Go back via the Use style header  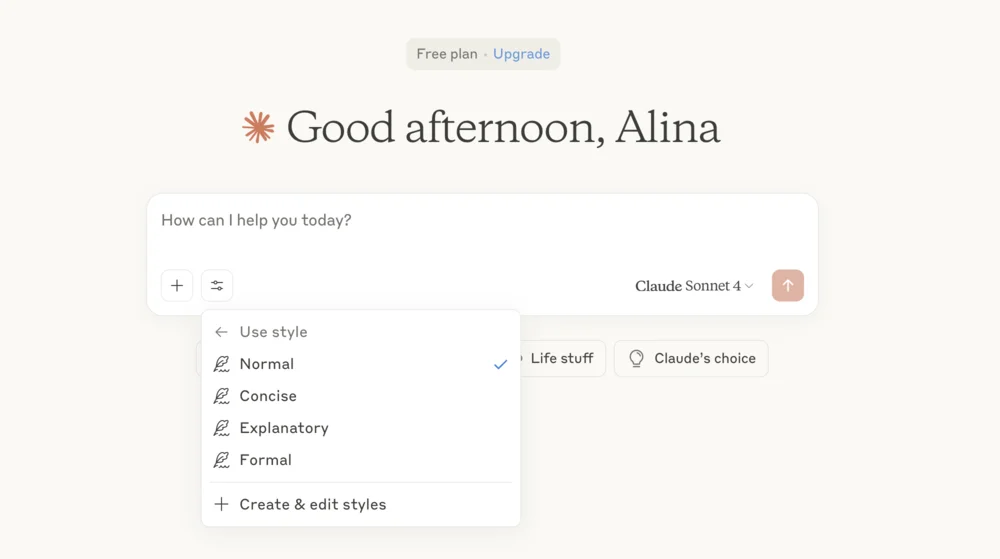pos(273,332)
